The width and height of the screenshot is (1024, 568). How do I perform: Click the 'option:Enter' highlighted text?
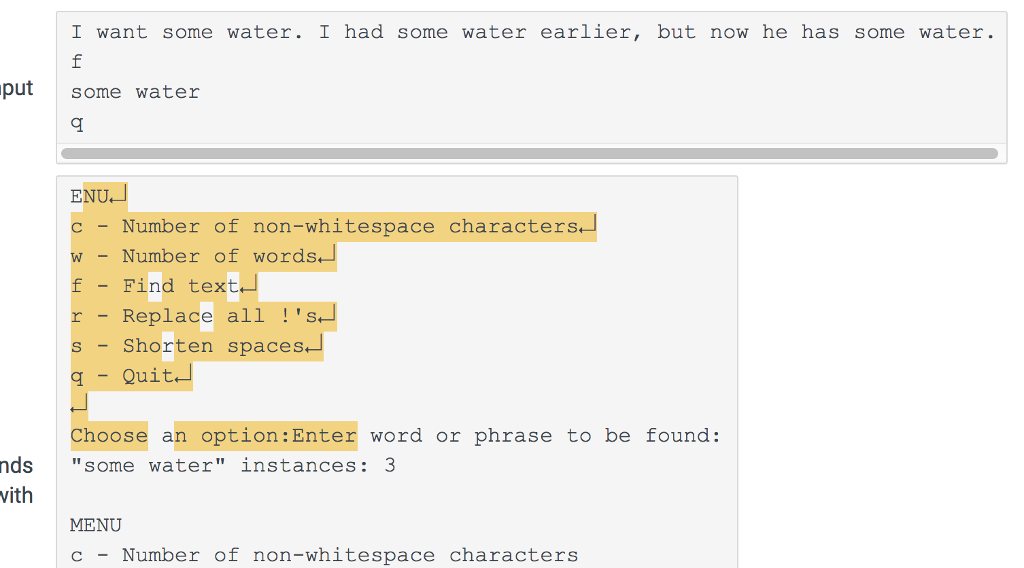pos(279,435)
